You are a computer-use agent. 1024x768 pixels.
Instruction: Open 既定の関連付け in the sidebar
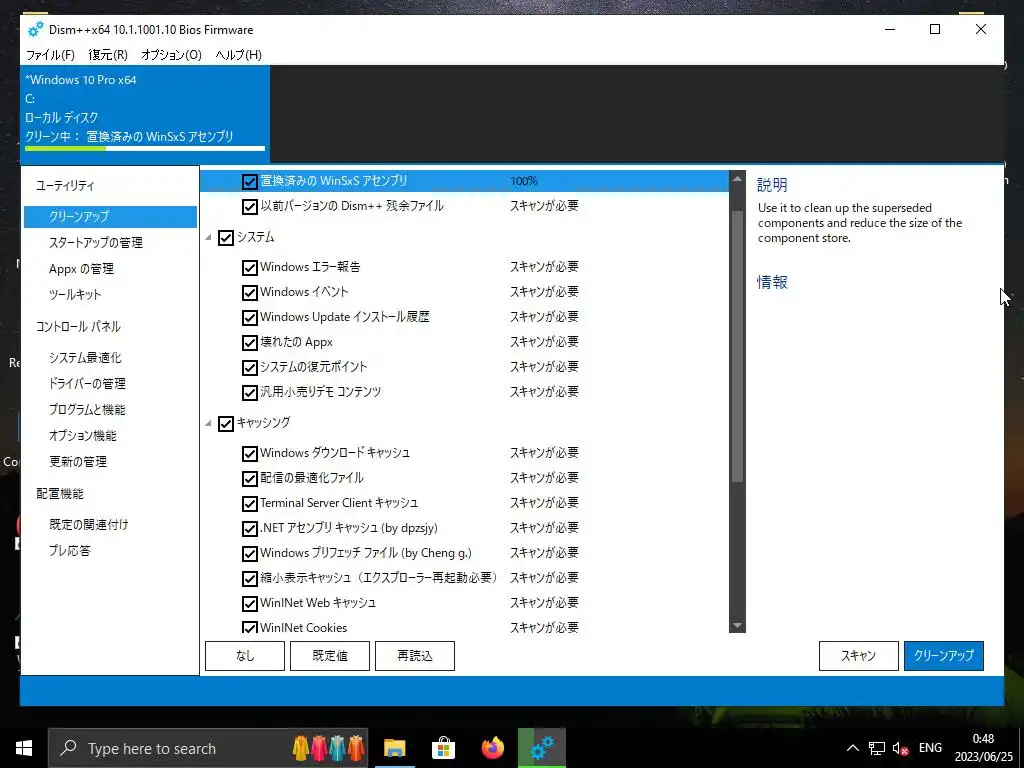pos(89,524)
